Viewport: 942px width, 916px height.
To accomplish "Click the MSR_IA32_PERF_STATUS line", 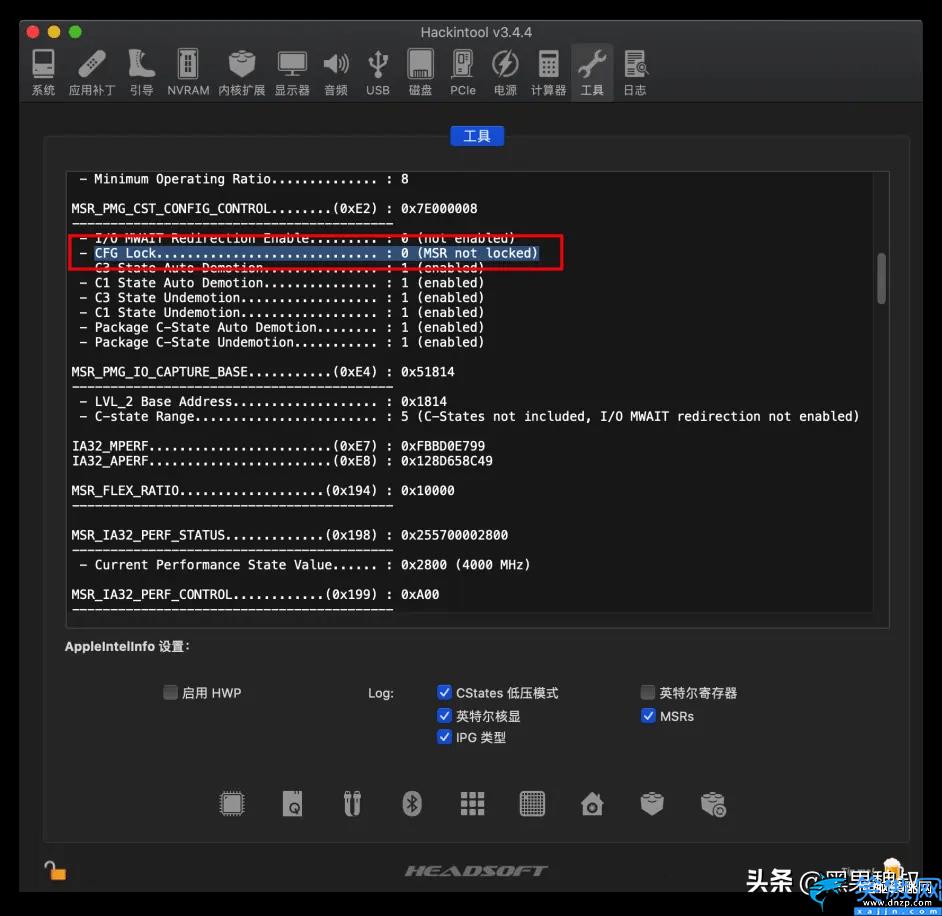I will pos(290,535).
